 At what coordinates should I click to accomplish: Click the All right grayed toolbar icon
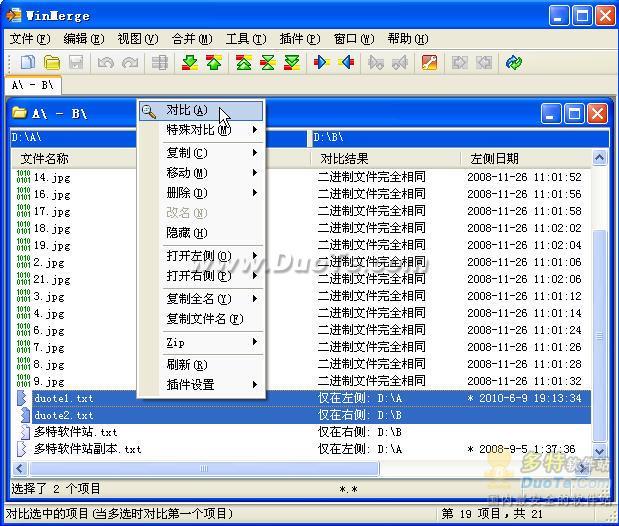(x=460, y=62)
